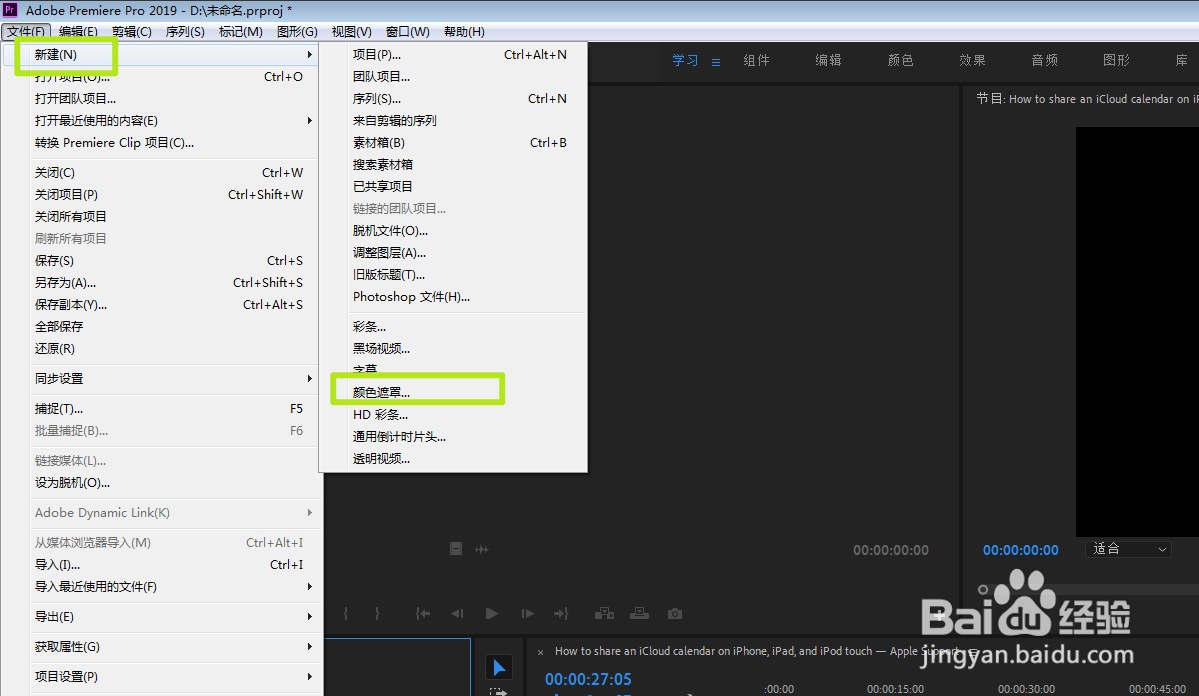This screenshot has width=1199, height=696.
Task: Go to In point in source monitor
Action: tap(422, 613)
